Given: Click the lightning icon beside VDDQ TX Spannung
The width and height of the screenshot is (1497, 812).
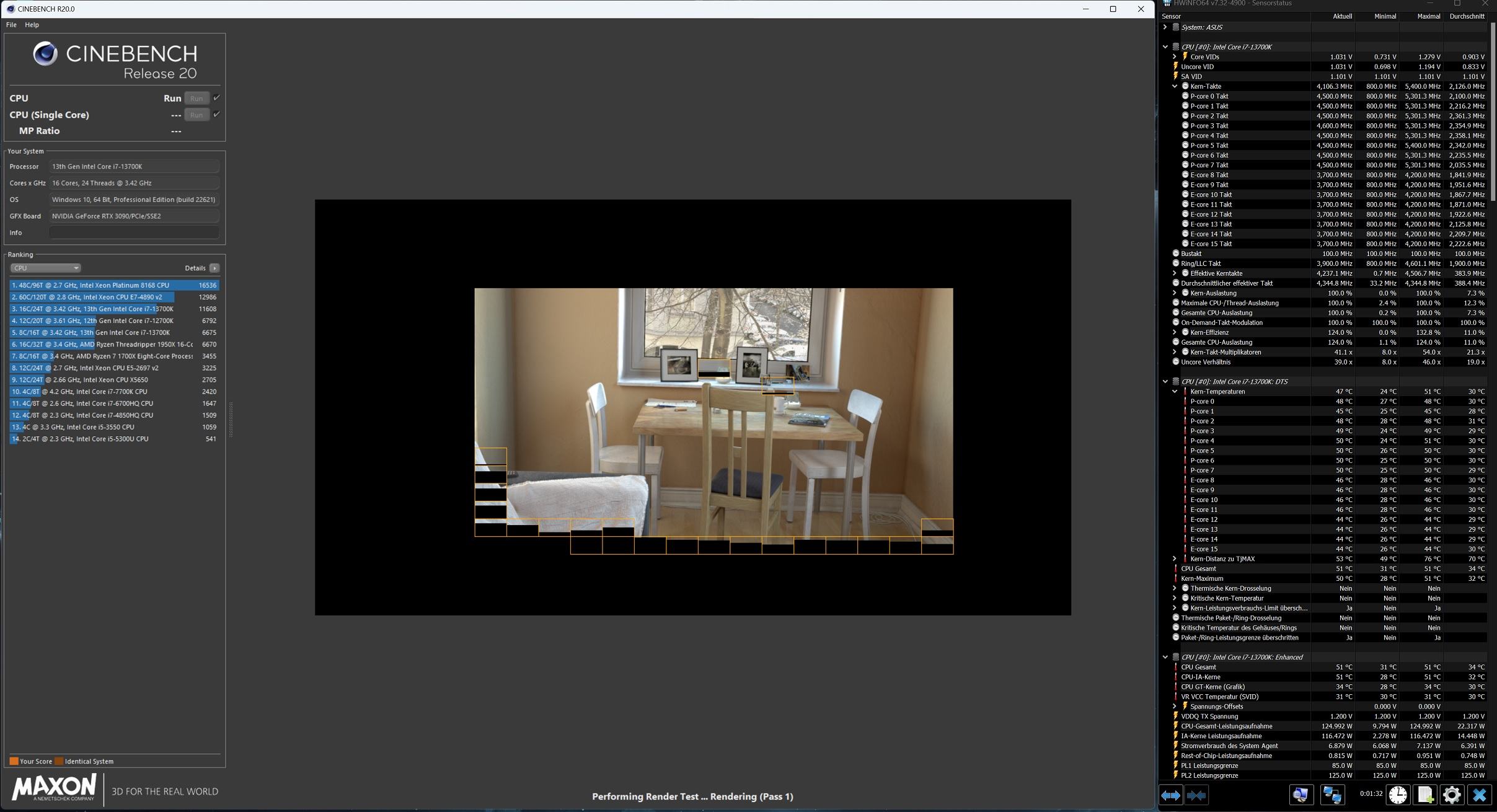Looking at the screenshot, I should tap(1176, 716).
